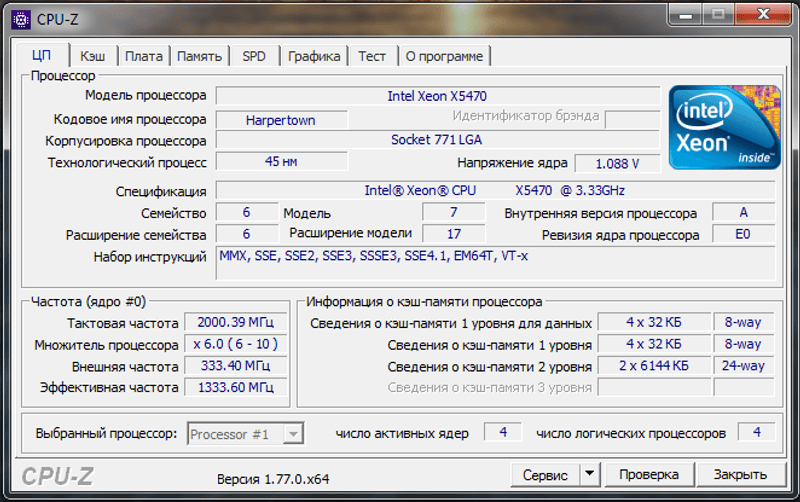Select the Память tab
The height and width of the screenshot is (502, 800).
point(199,56)
